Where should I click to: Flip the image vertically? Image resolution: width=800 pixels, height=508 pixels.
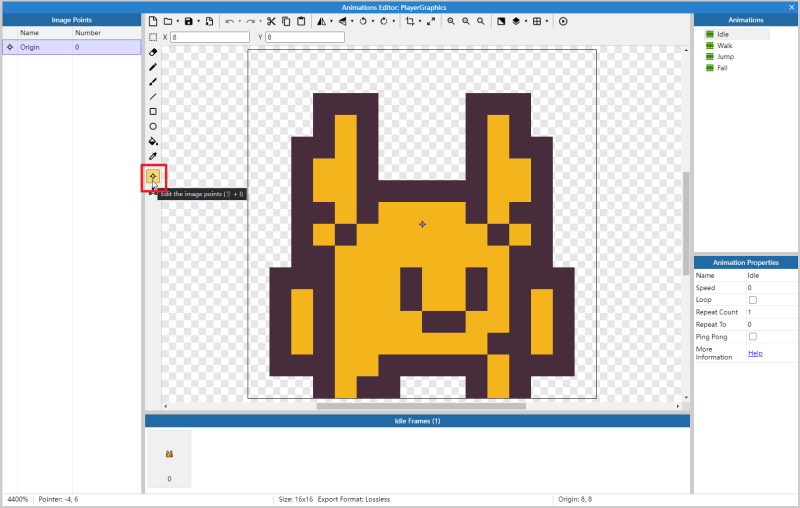[x=342, y=21]
